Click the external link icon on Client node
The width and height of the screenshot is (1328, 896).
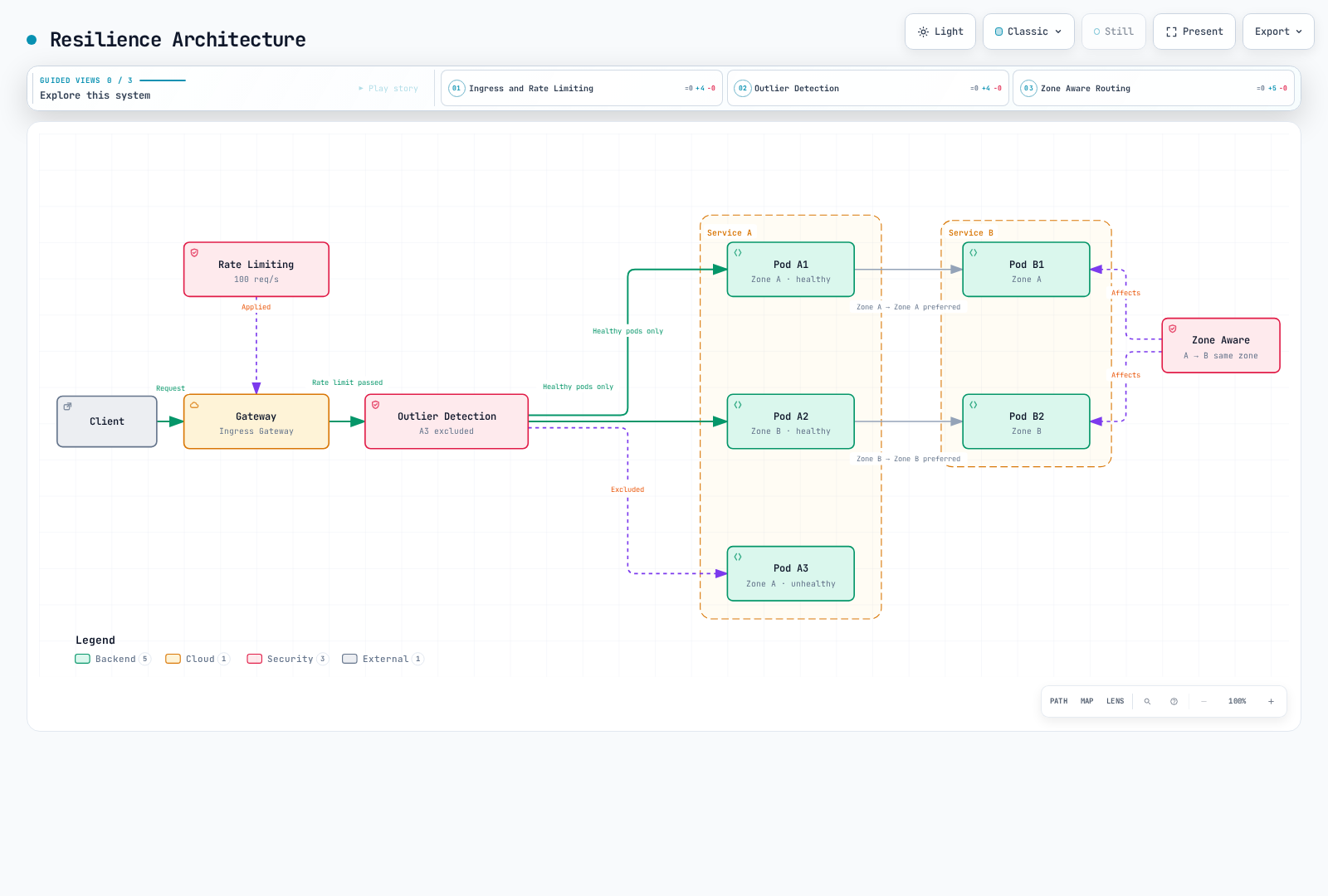67,407
